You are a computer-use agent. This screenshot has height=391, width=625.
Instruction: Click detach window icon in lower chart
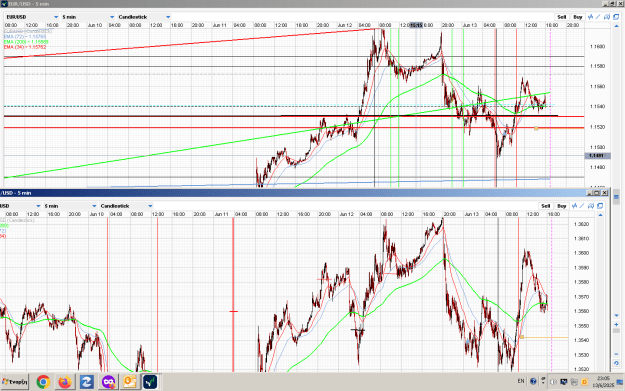click(600, 206)
